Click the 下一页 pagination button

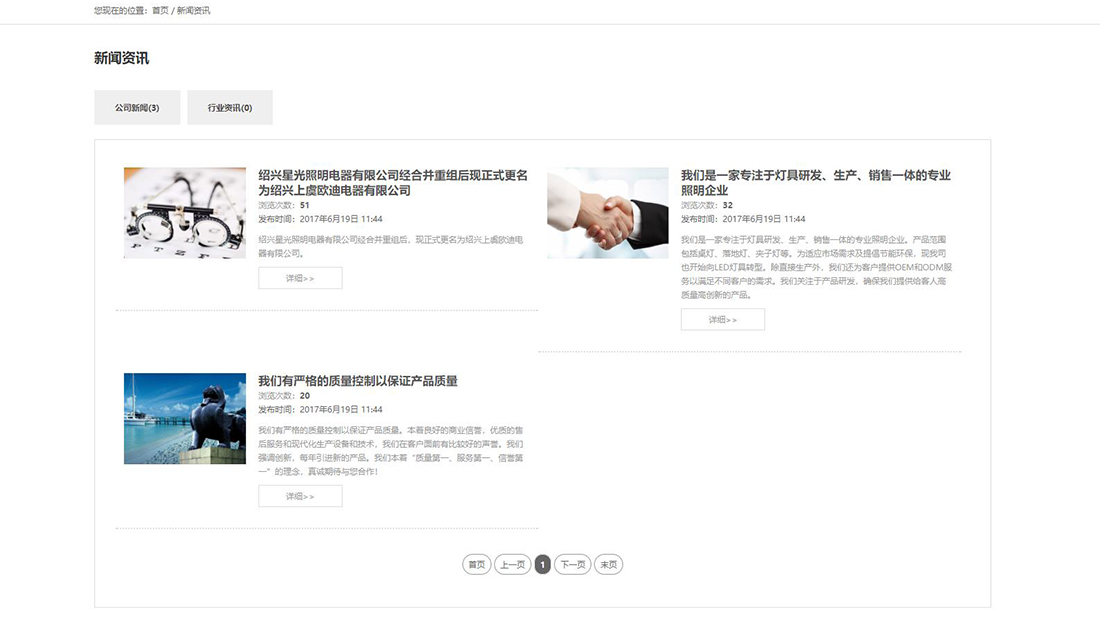tap(571, 563)
